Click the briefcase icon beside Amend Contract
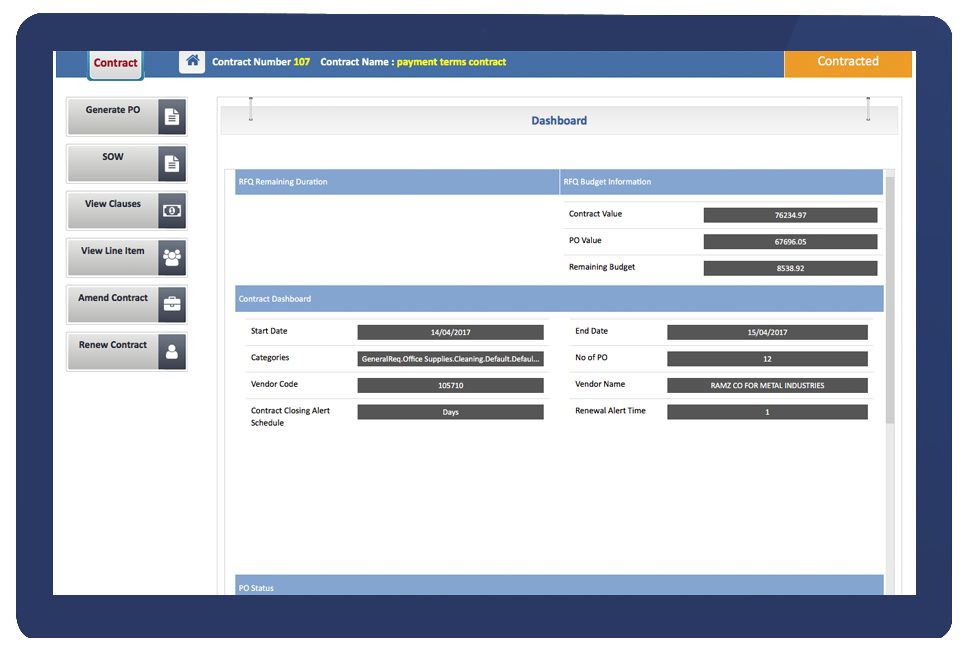The image size is (965, 659). pyautogui.click(x=172, y=304)
